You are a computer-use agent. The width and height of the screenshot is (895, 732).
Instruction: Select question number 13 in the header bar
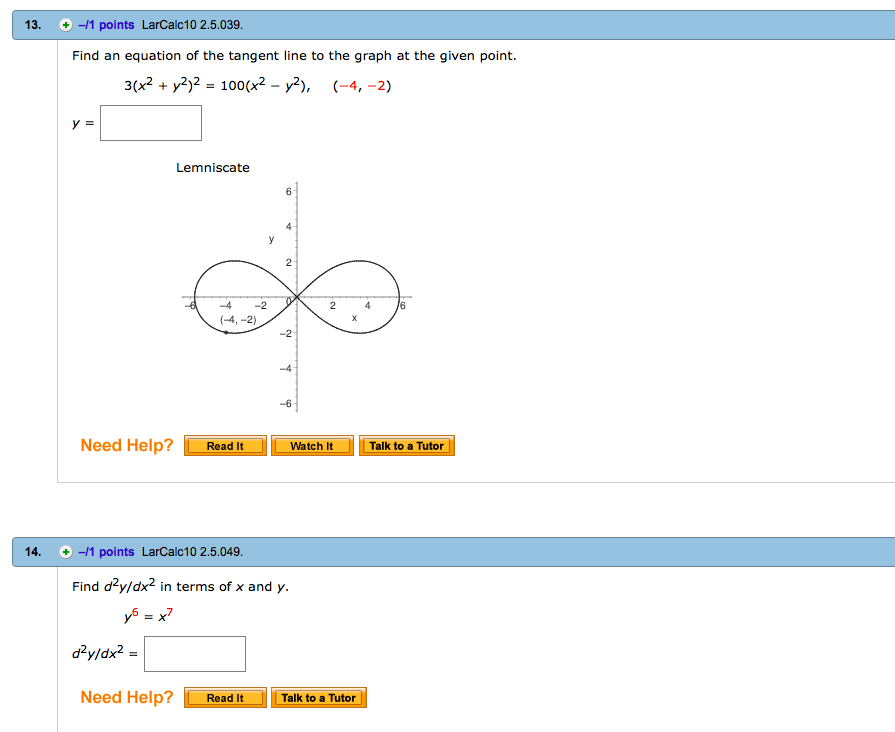[33, 25]
